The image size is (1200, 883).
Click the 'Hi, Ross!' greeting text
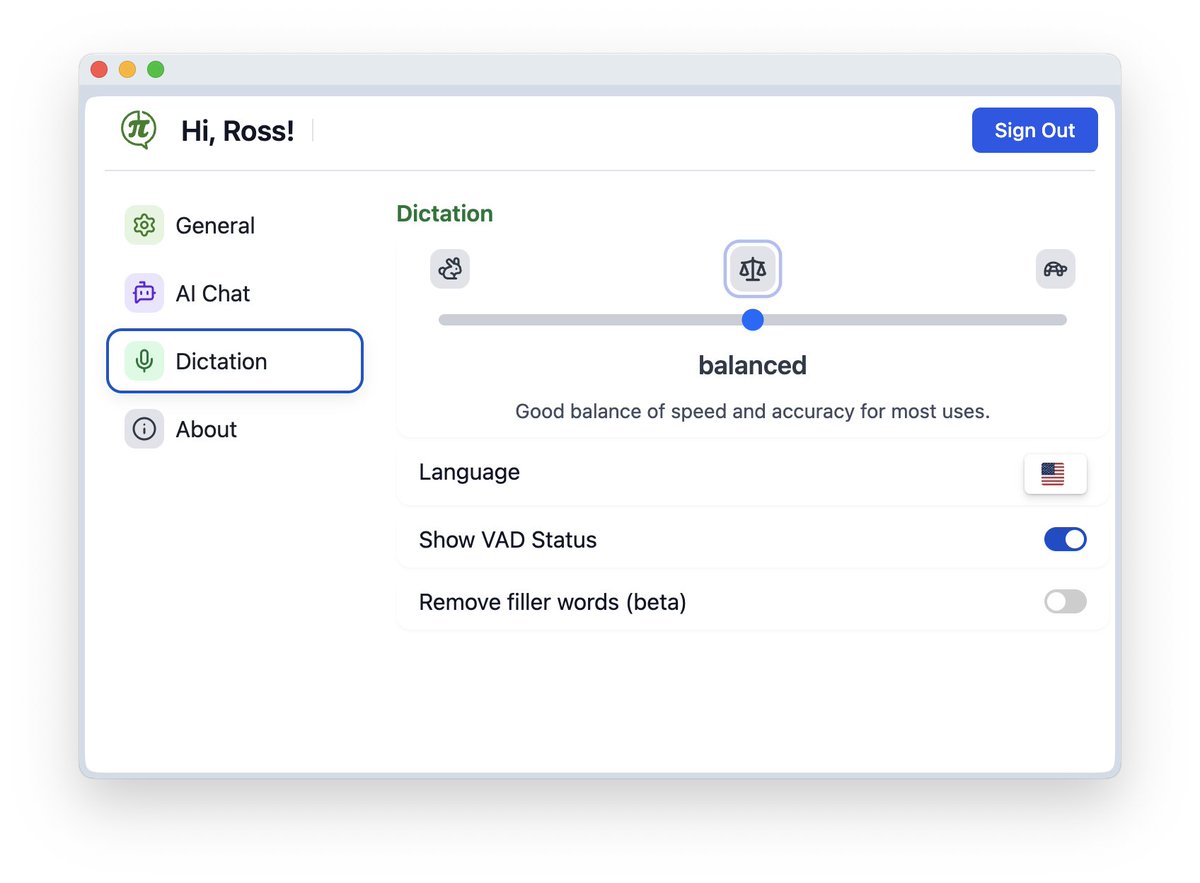238,131
